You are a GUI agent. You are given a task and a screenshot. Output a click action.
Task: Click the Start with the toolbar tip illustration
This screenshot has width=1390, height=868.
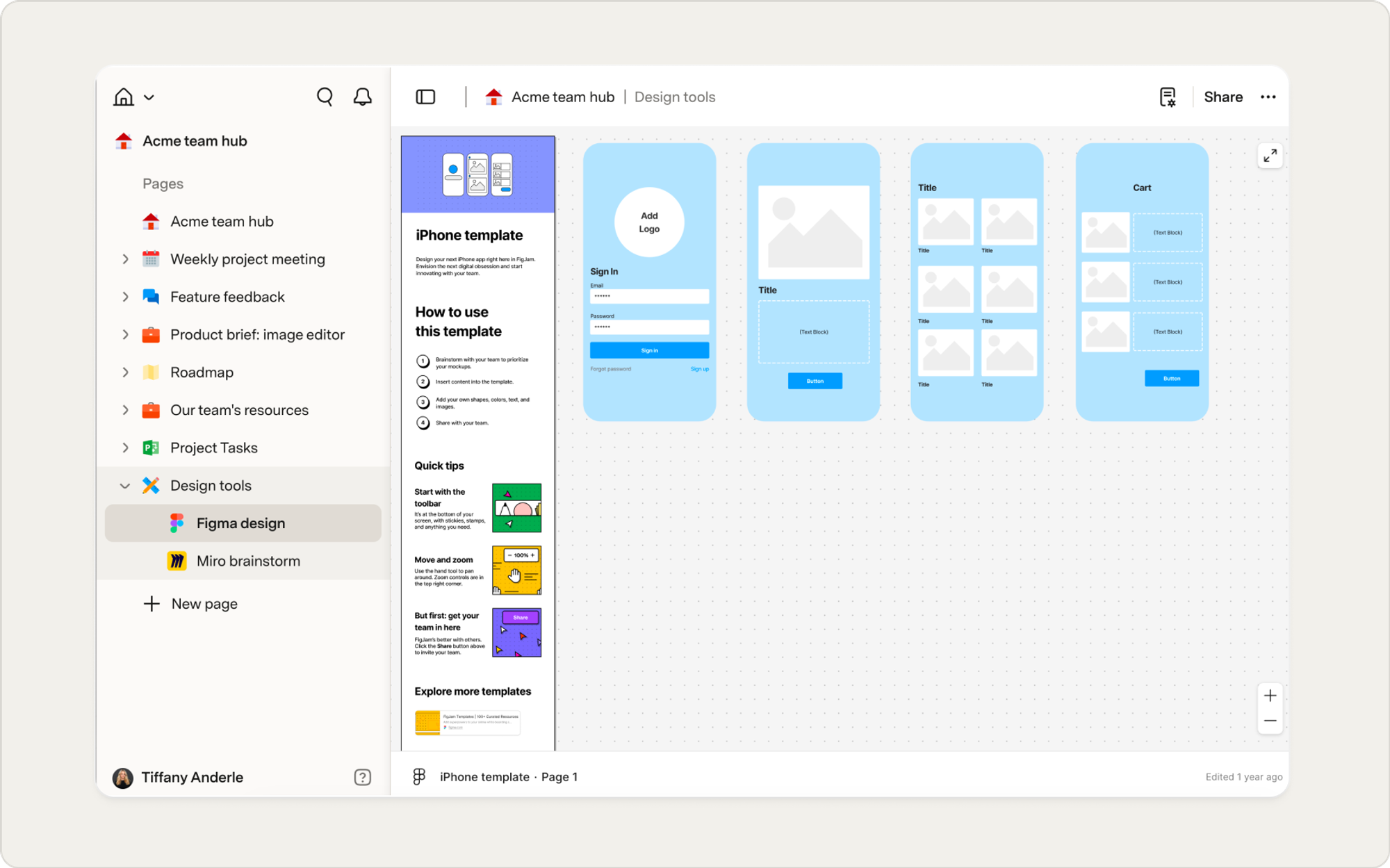[x=516, y=508]
